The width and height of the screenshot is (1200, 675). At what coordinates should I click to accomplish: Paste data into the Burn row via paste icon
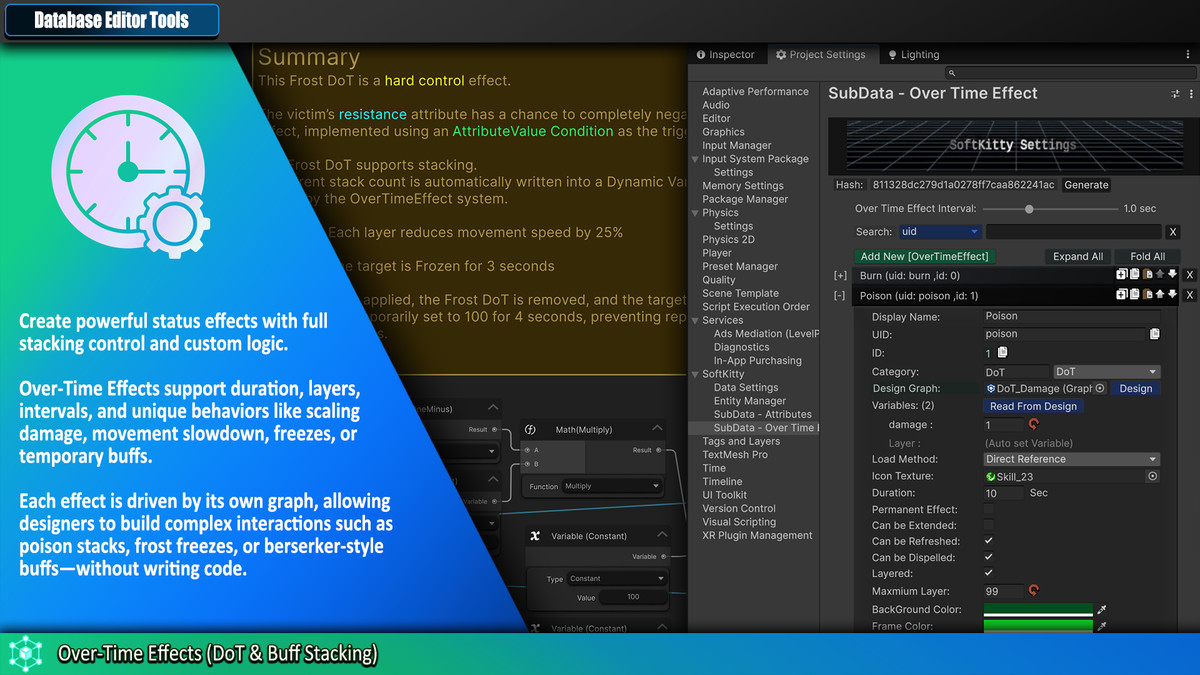click(x=1147, y=273)
